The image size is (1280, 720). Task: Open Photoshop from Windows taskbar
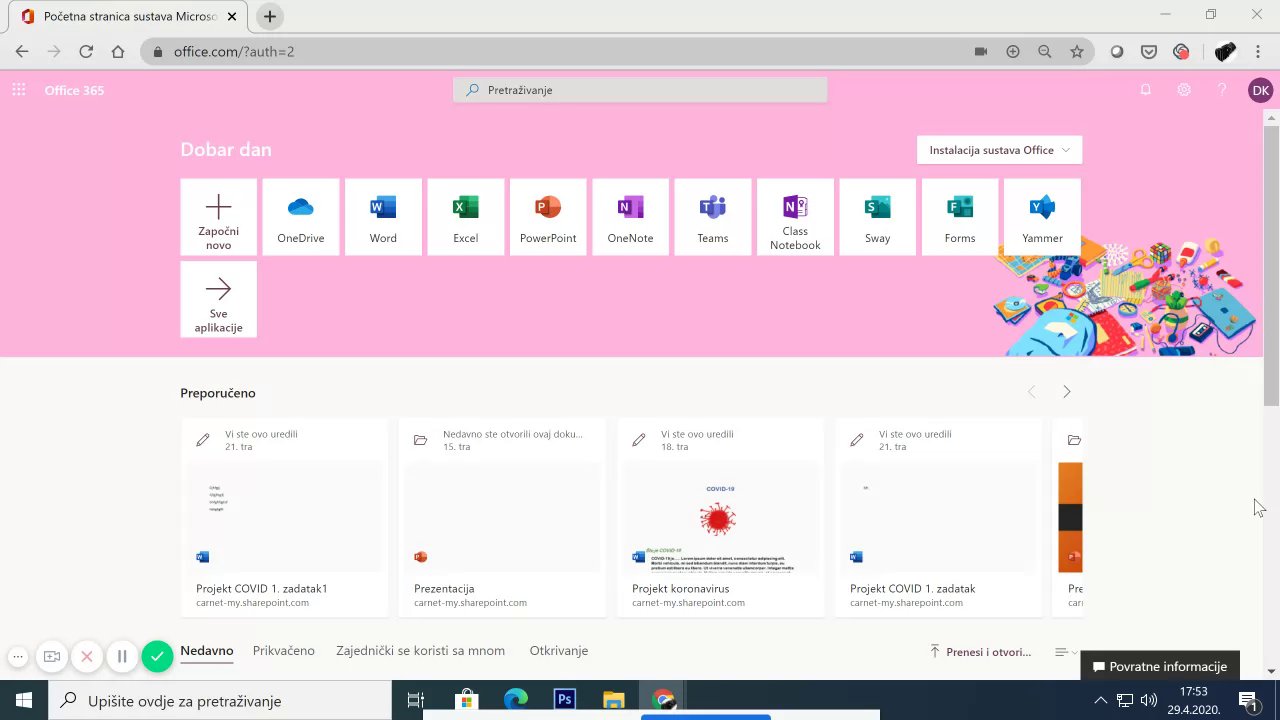tap(565, 700)
